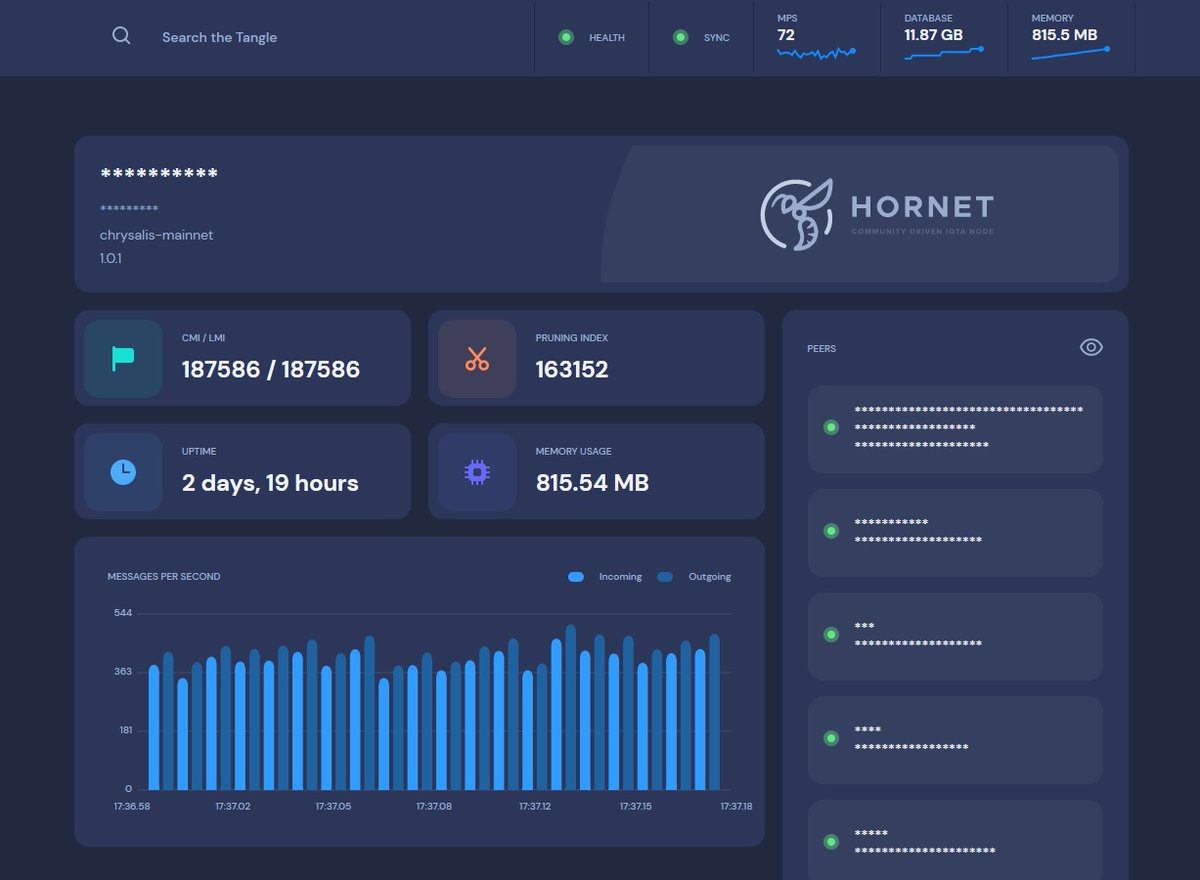Click the 187586 / 187586 milestone value

point(270,369)
